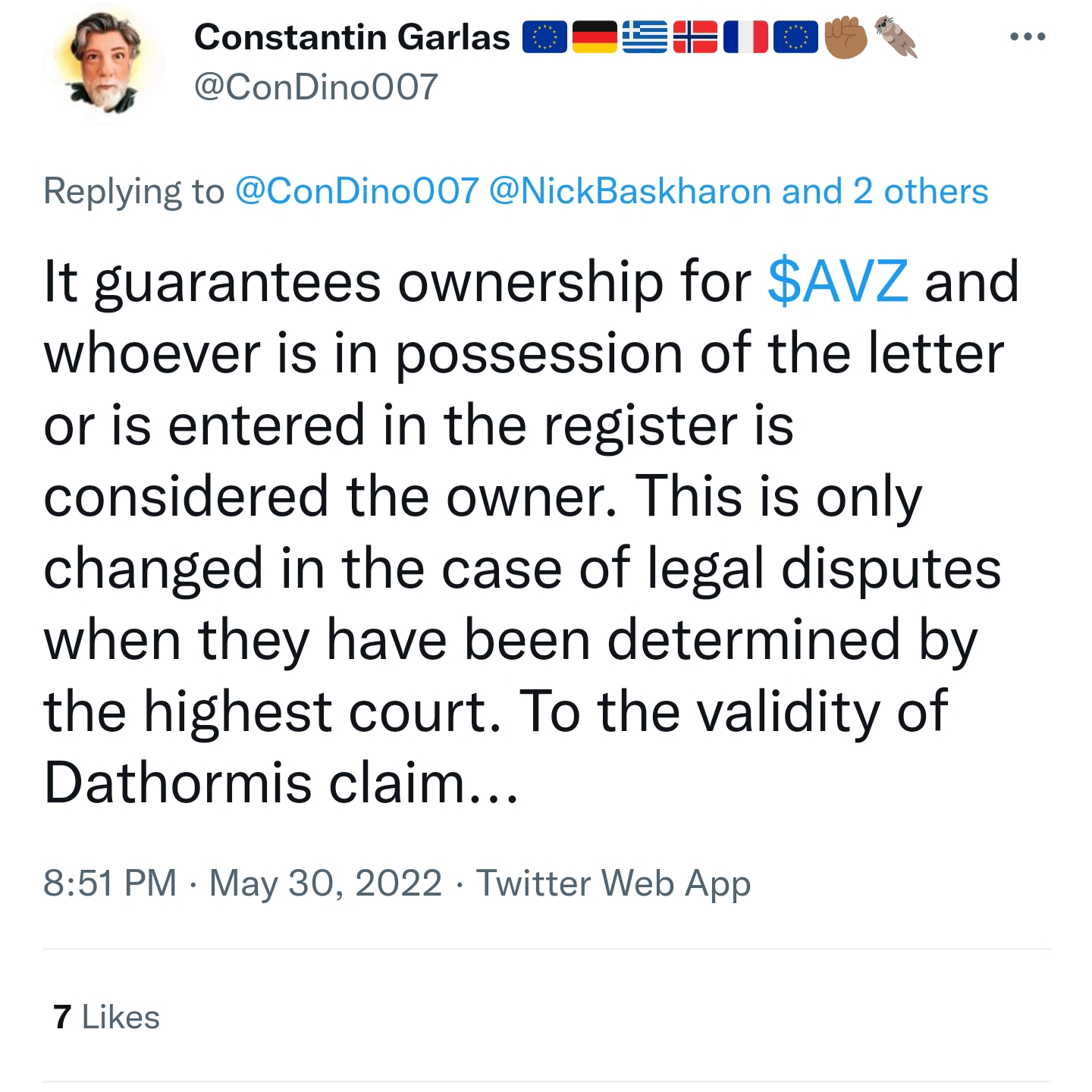This screenshot has width=1092, height=1092.
Task: Click the Greek flag emoji
Action: pyautogui.click(x=645, y=37)
